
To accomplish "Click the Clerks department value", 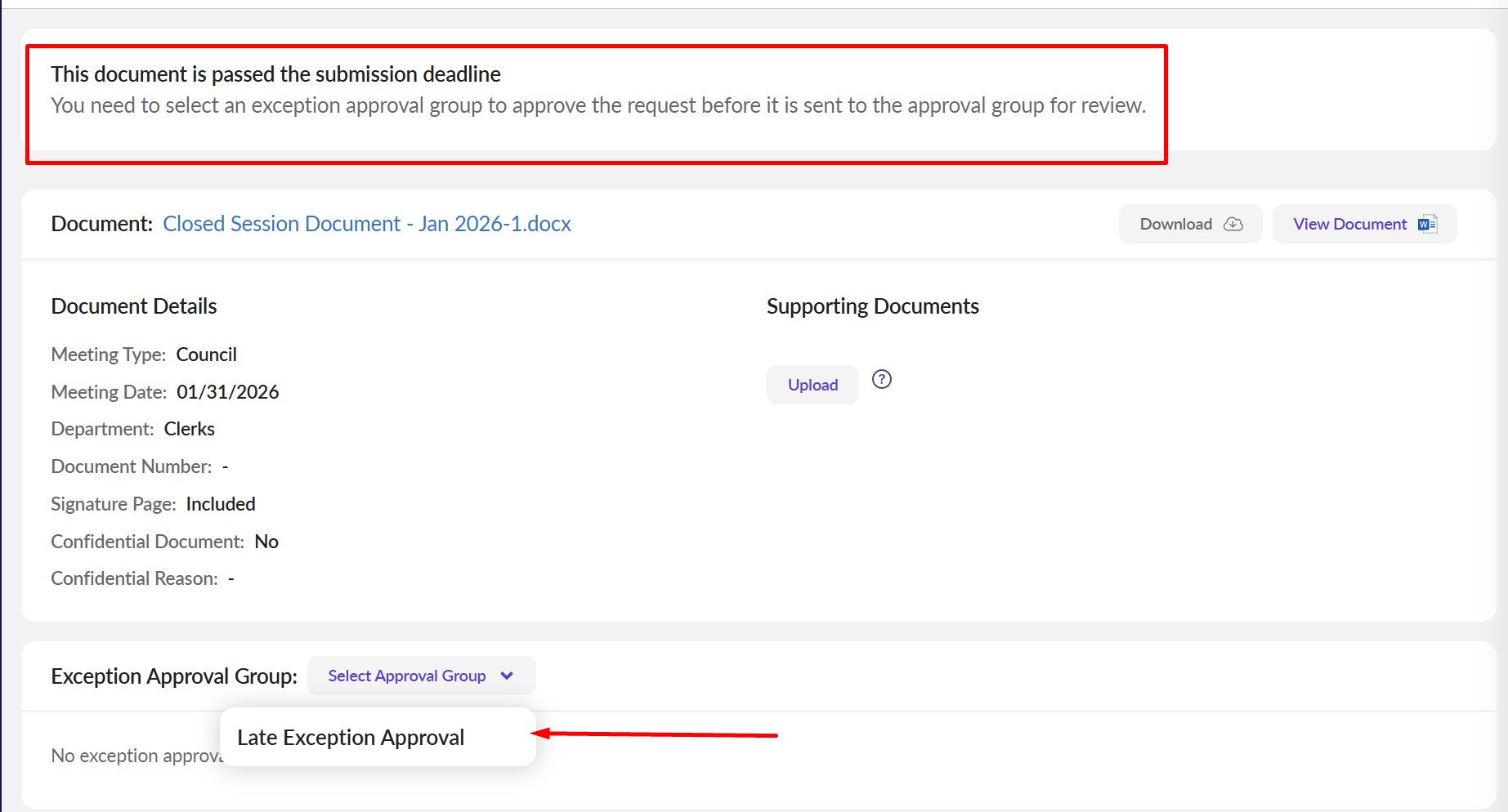I will [189, 429].
